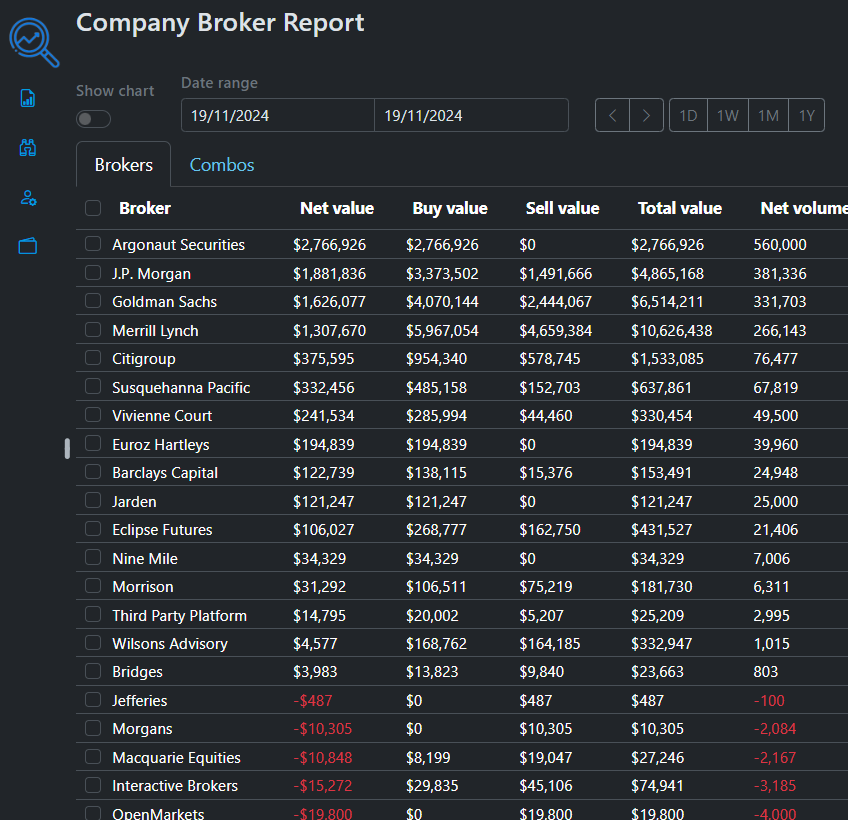Viewport: 848px width, 820px height.
Task: Tick the select-all checkbox in header
Action: 93,208
